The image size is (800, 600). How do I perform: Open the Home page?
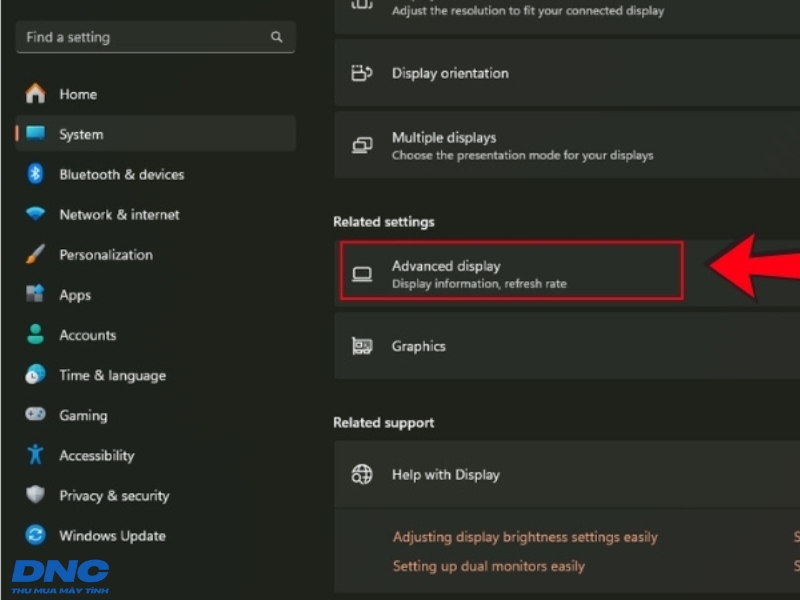[x=156, y=94]
